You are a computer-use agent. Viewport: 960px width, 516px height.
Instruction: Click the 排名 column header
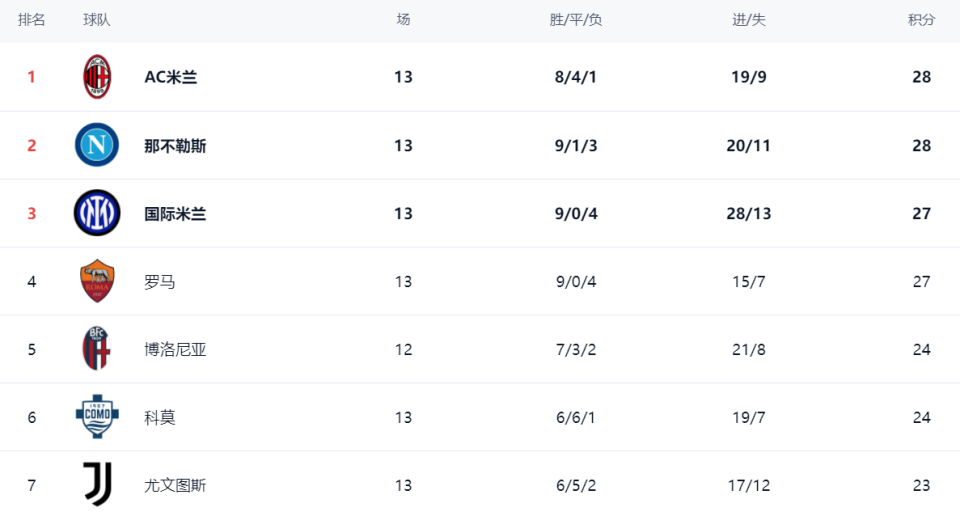(x=32, y=20)
